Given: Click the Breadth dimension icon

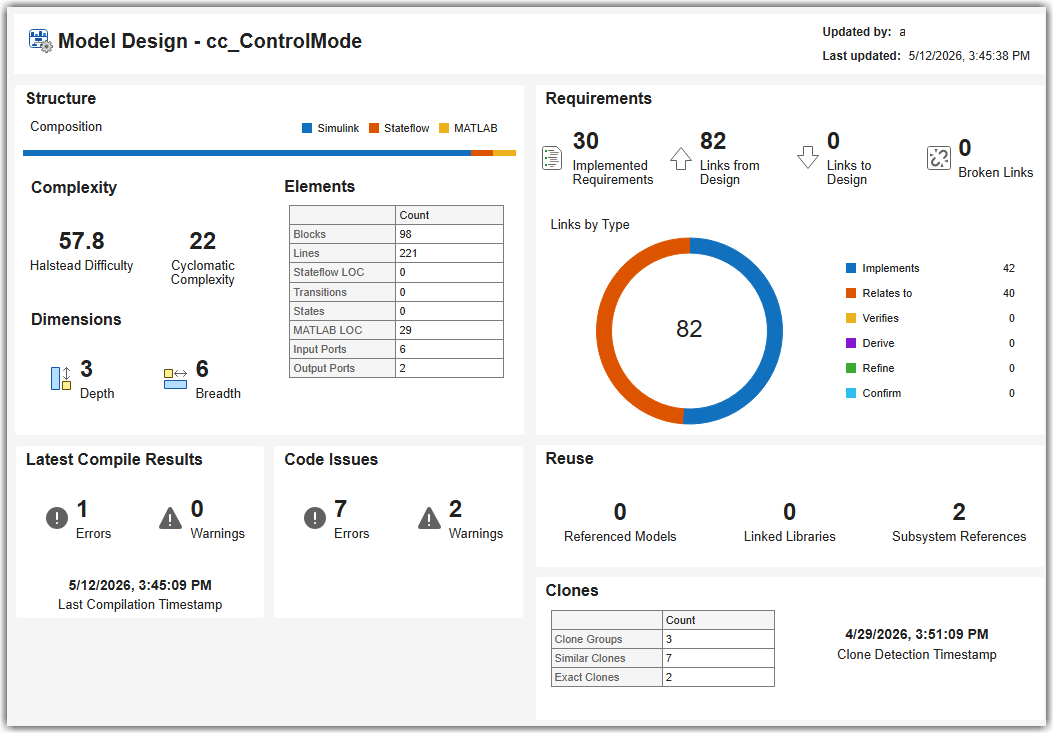Looking at the screenshot, I should (175, 378).
